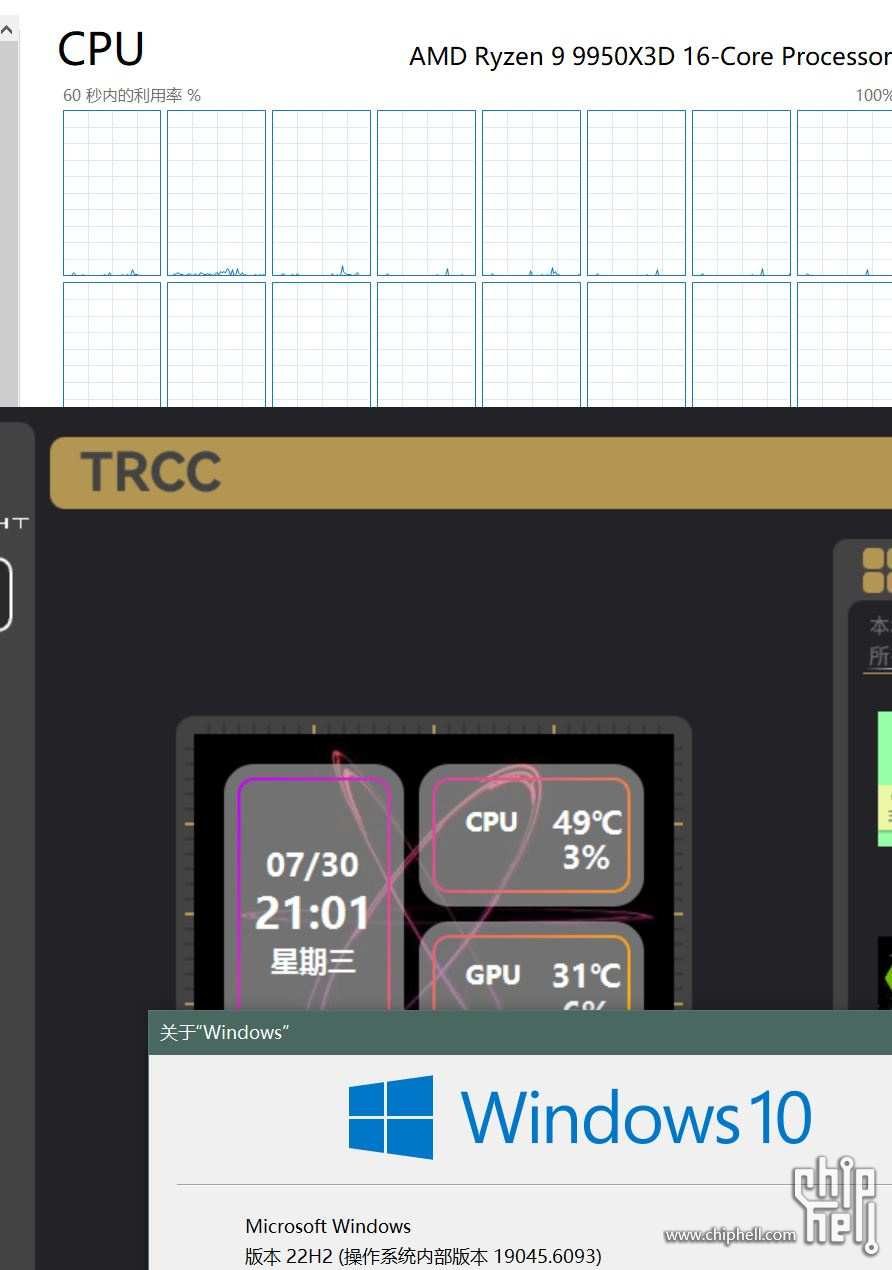Click the "21:01" time in the TRCC preview

pos(312,913)
